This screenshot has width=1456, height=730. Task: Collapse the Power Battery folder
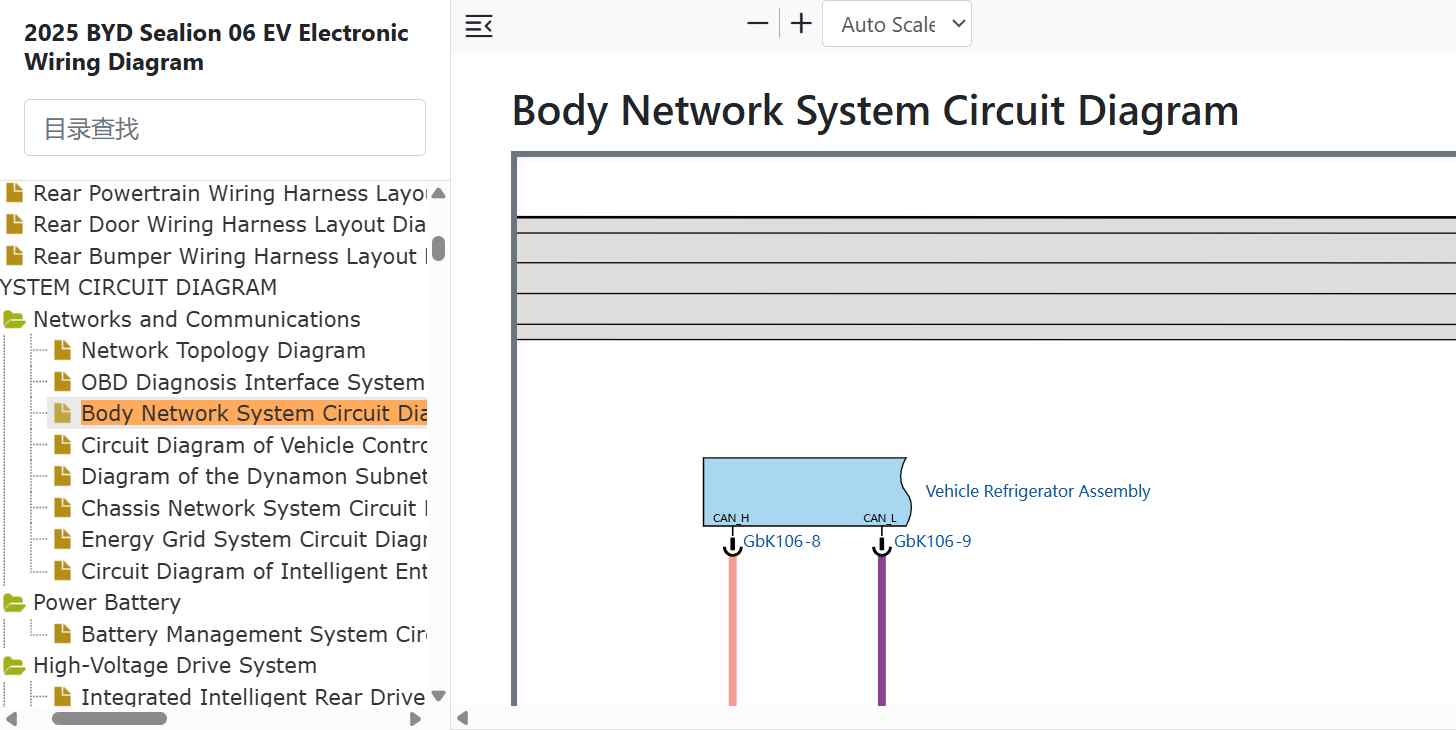tap(14, 603)
